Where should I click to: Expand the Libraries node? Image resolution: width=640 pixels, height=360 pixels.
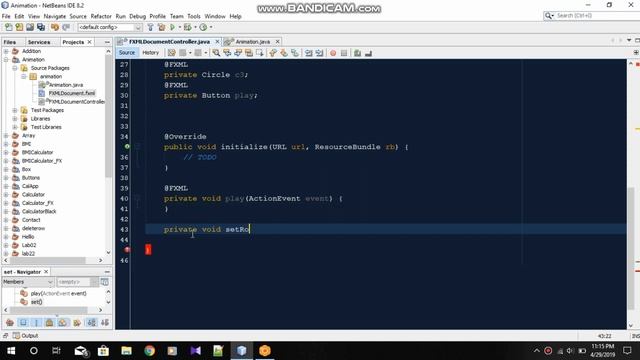[15, 119]
